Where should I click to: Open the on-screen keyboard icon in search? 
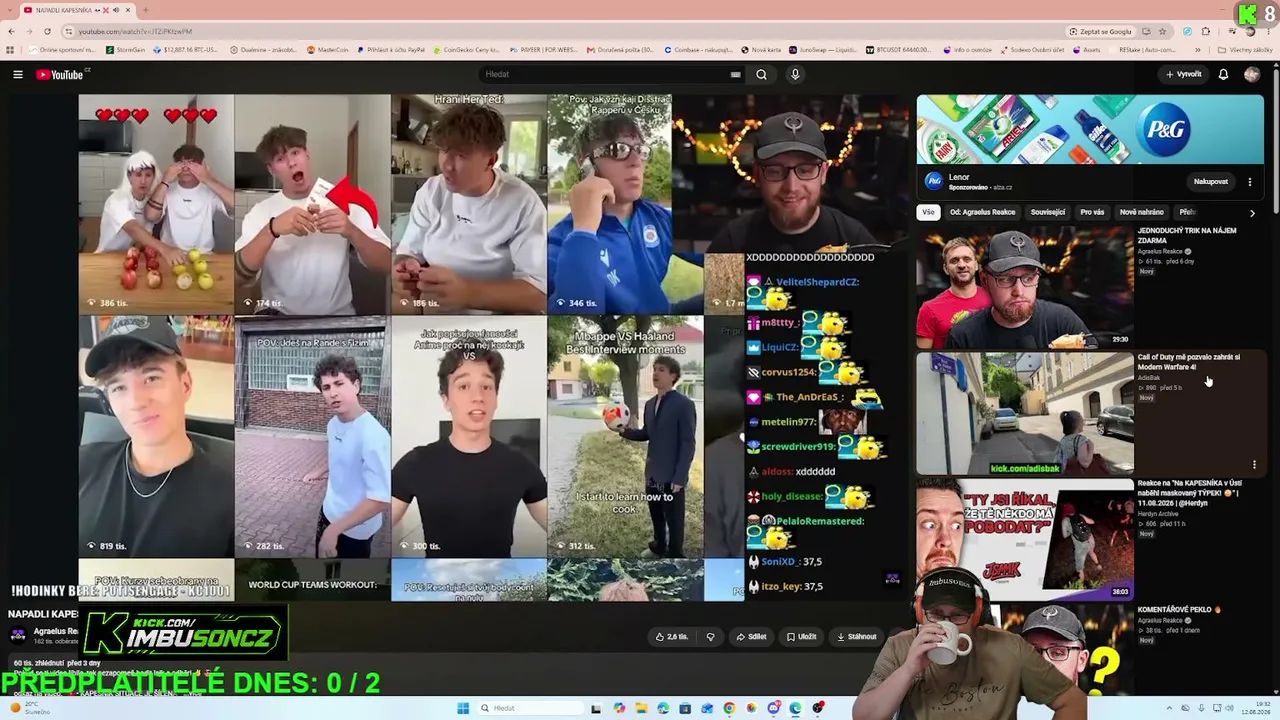(x=735, y=75)
